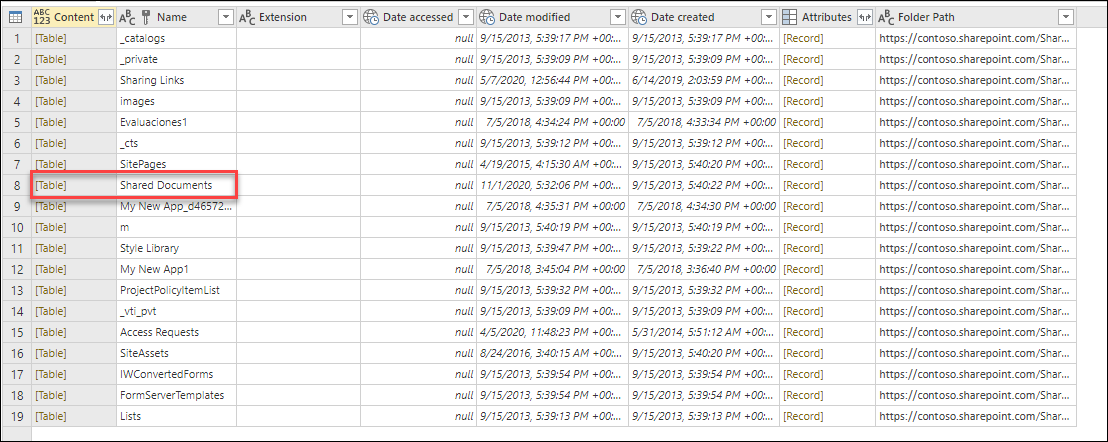1108x442 pixels.
Task: Select the '_vti_pvt' name cell
Action: click(x=176, y=311)
